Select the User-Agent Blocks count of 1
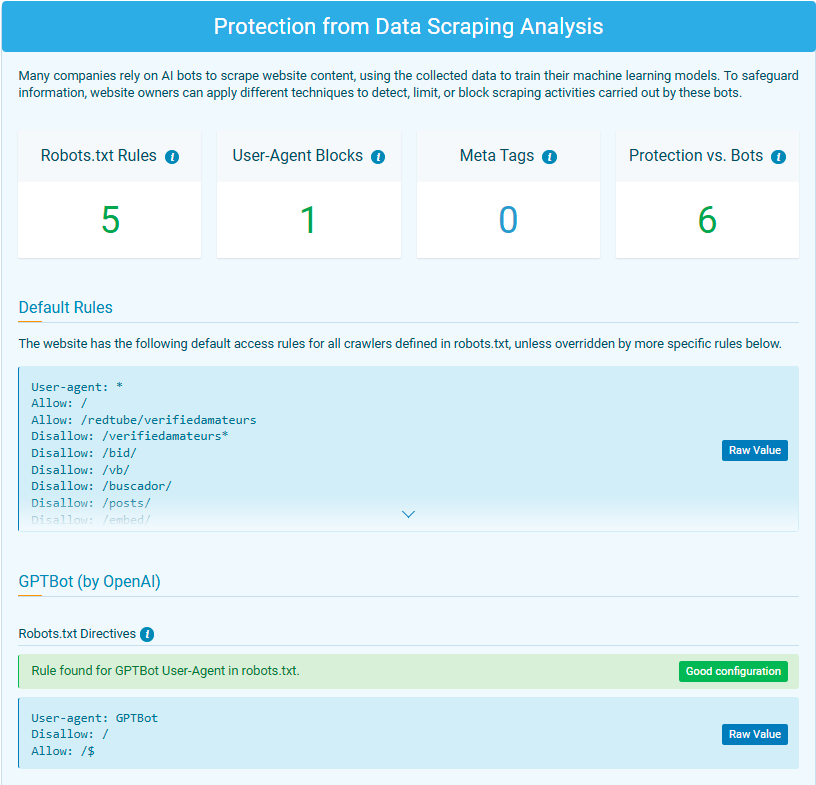Viewport: 816px width, 785px height. pos(308,220)
